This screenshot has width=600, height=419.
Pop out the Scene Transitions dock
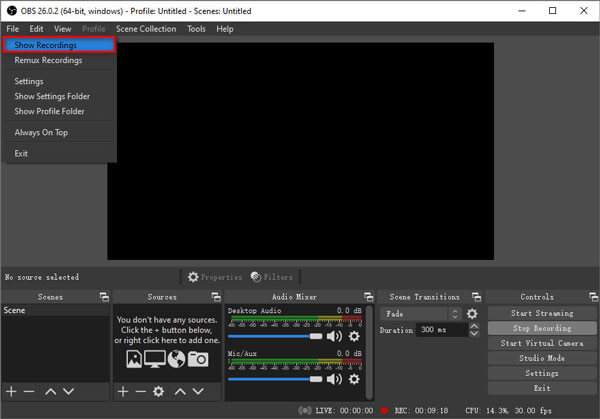coord(476,297)
